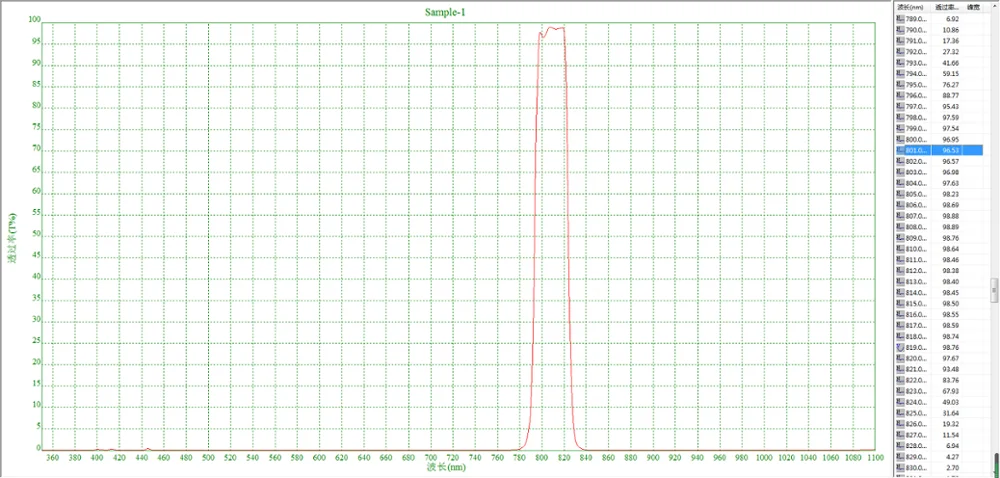Click the row icon for 791.0 nm
Image resolution: width=1000 pixels, height=478 pixels.
(x=901, y=41)
